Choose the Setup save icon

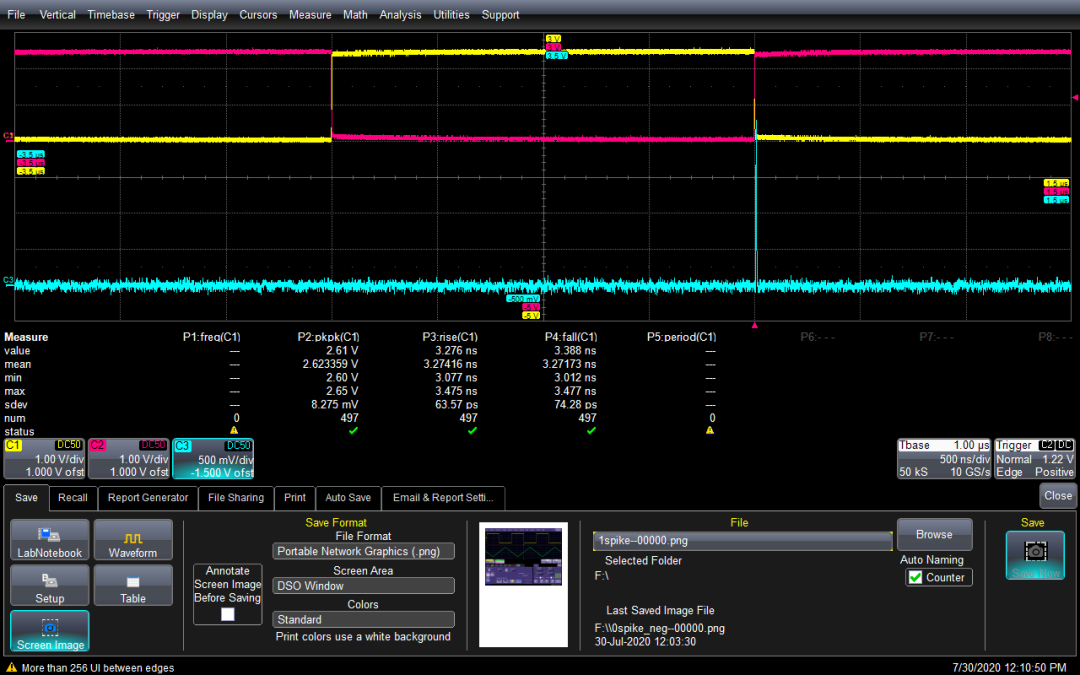click(x=49, y=585)
